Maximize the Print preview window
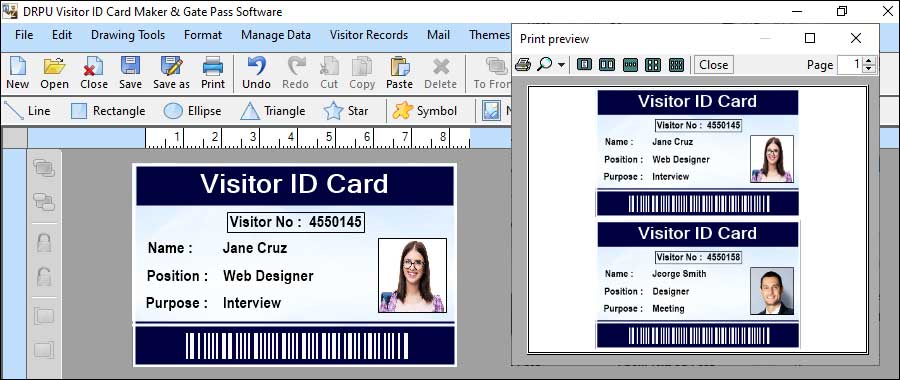Image resolution: width=900 pixels, height=380 pixels. tap(810, 38)
